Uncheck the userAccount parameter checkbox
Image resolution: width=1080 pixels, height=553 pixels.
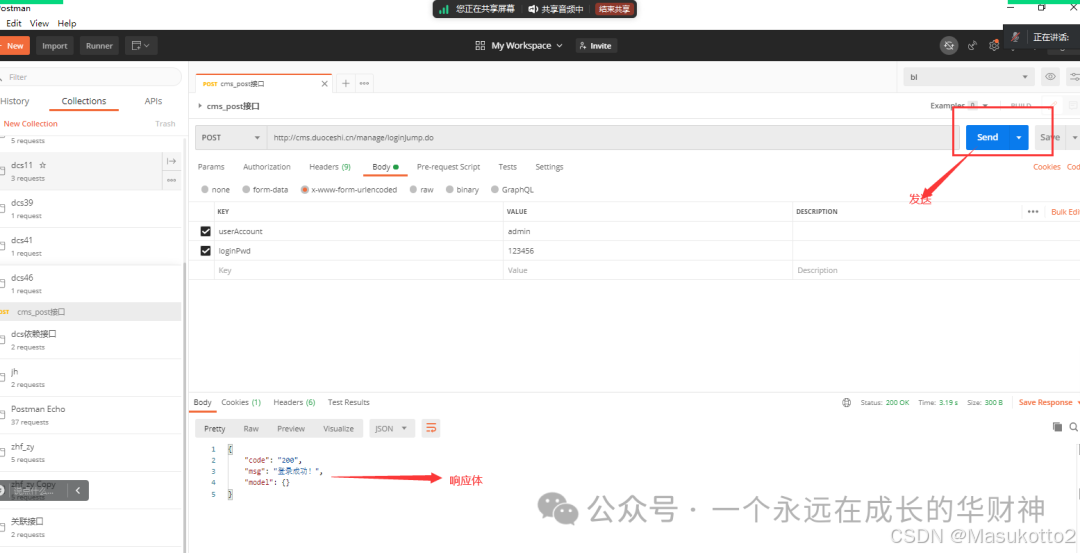pos(205,231)
